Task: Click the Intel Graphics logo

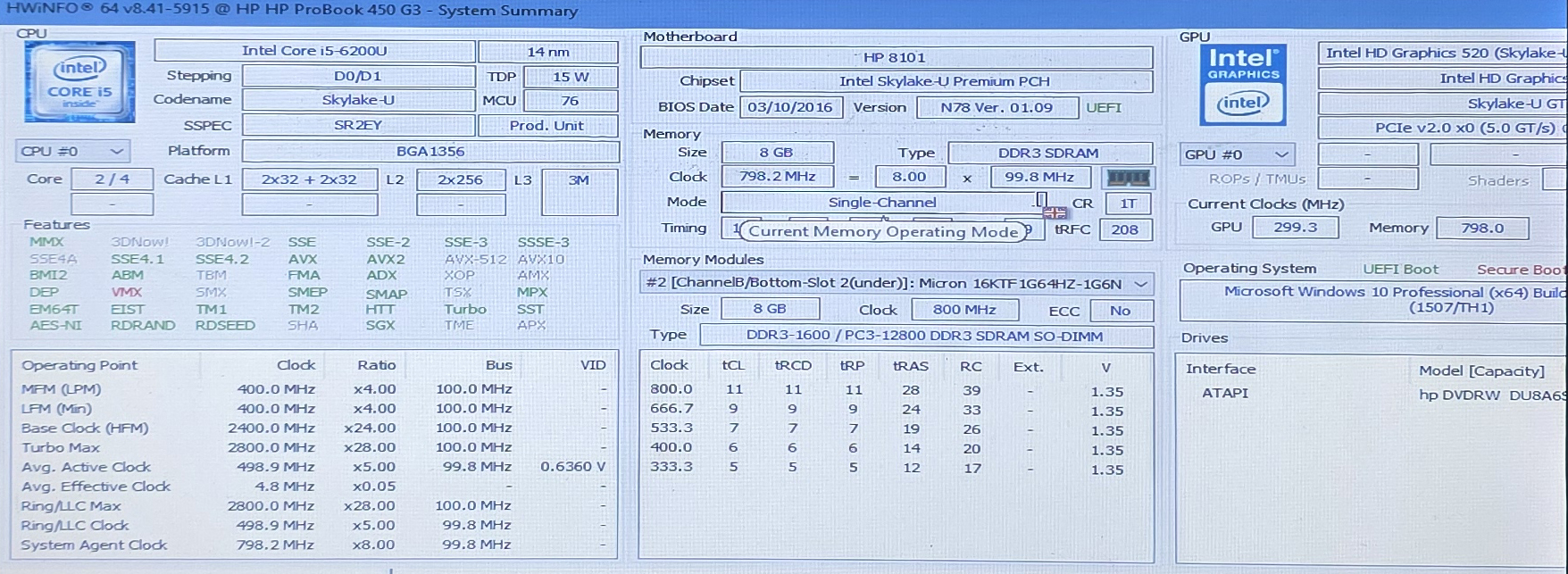Action: click(1243, 85)
